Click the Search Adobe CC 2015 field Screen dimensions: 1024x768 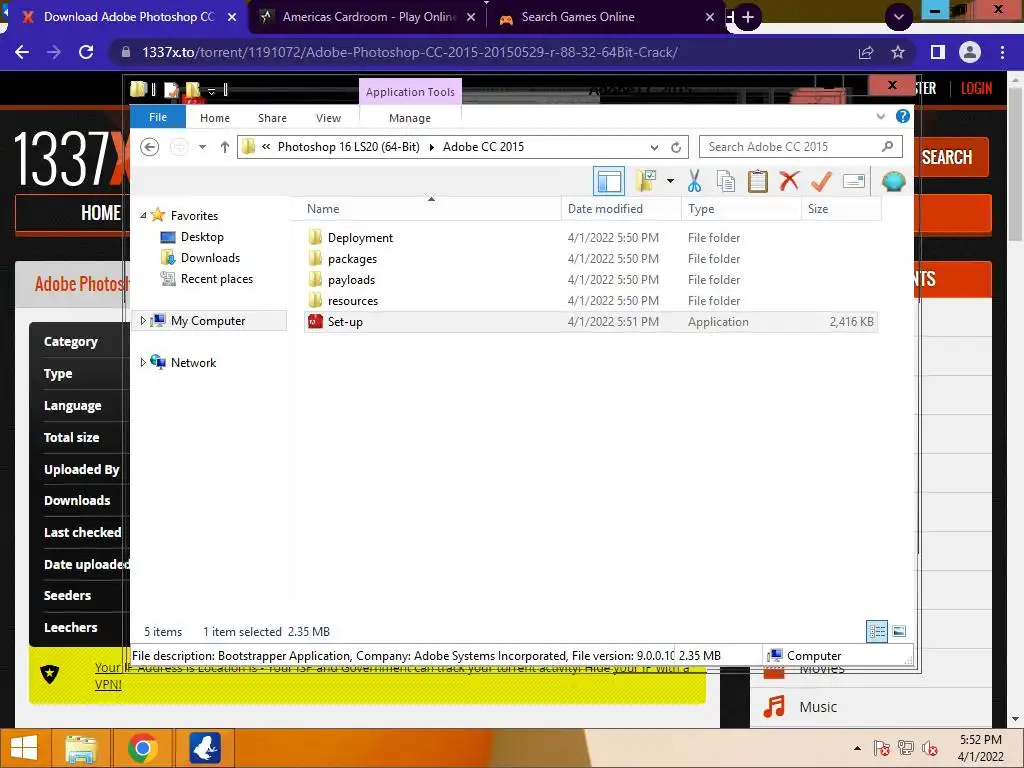801,147
